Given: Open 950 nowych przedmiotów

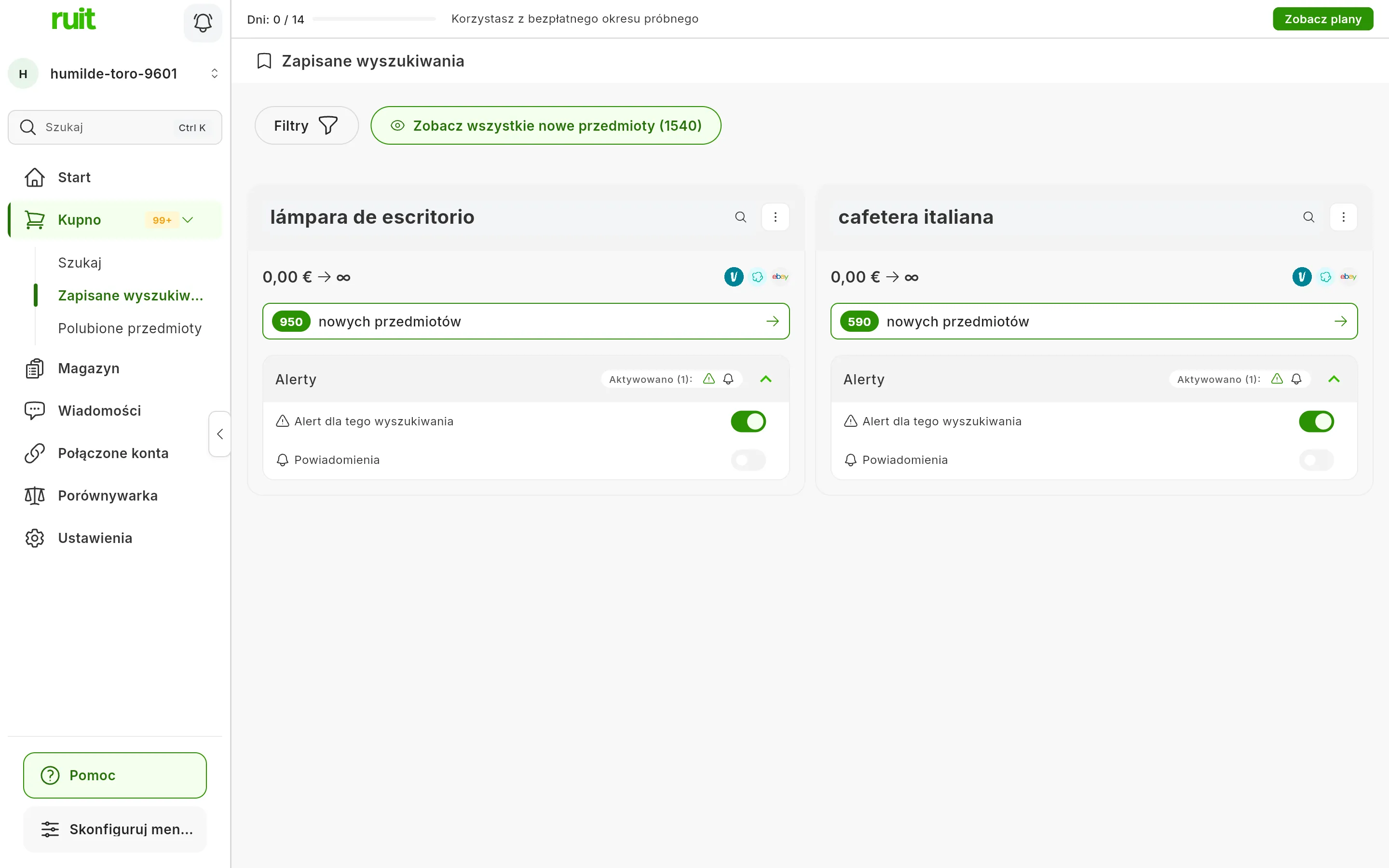Looking at the screenshot, I should (526, 322).
